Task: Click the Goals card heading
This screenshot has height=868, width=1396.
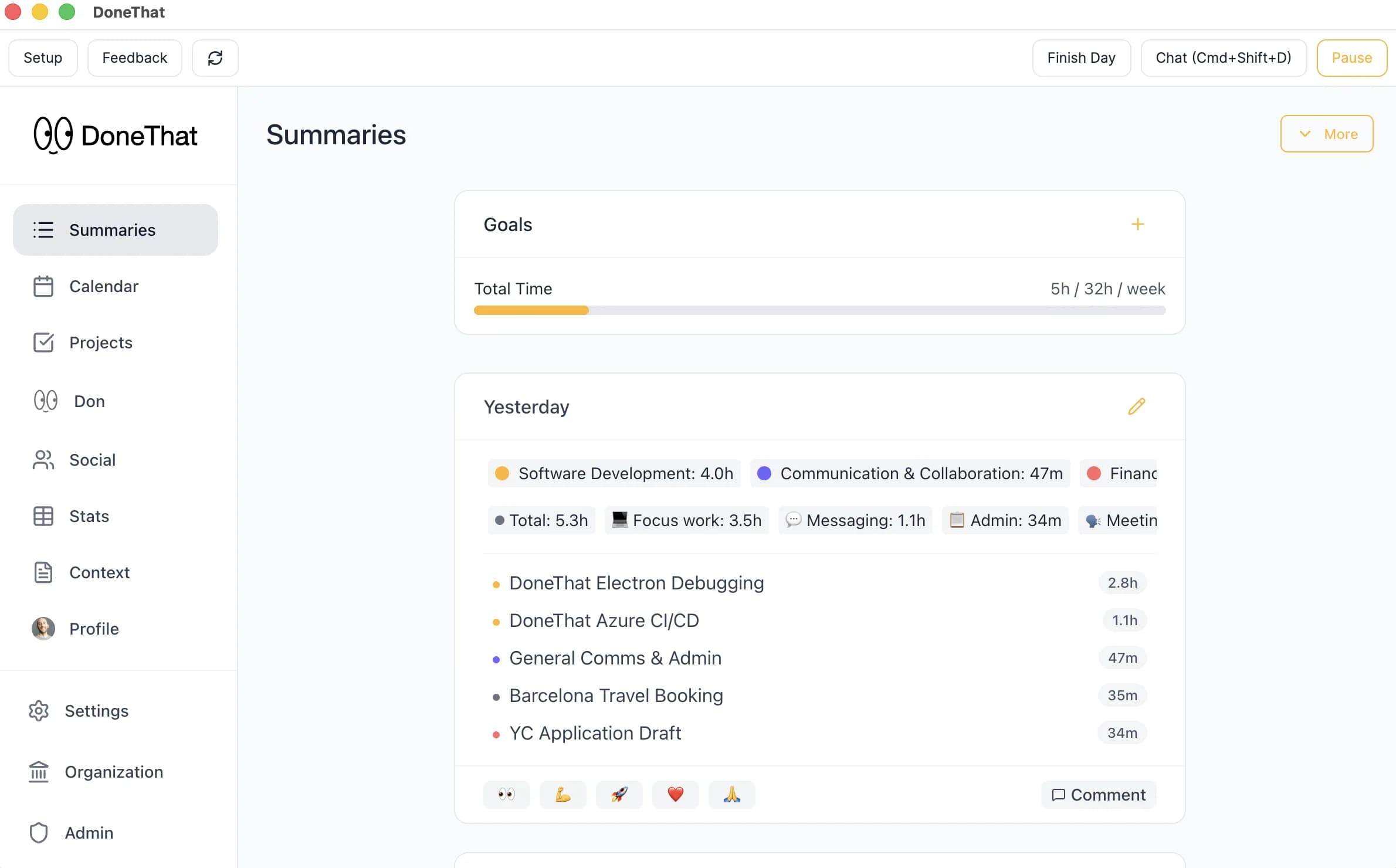Action: coord(508,224)
